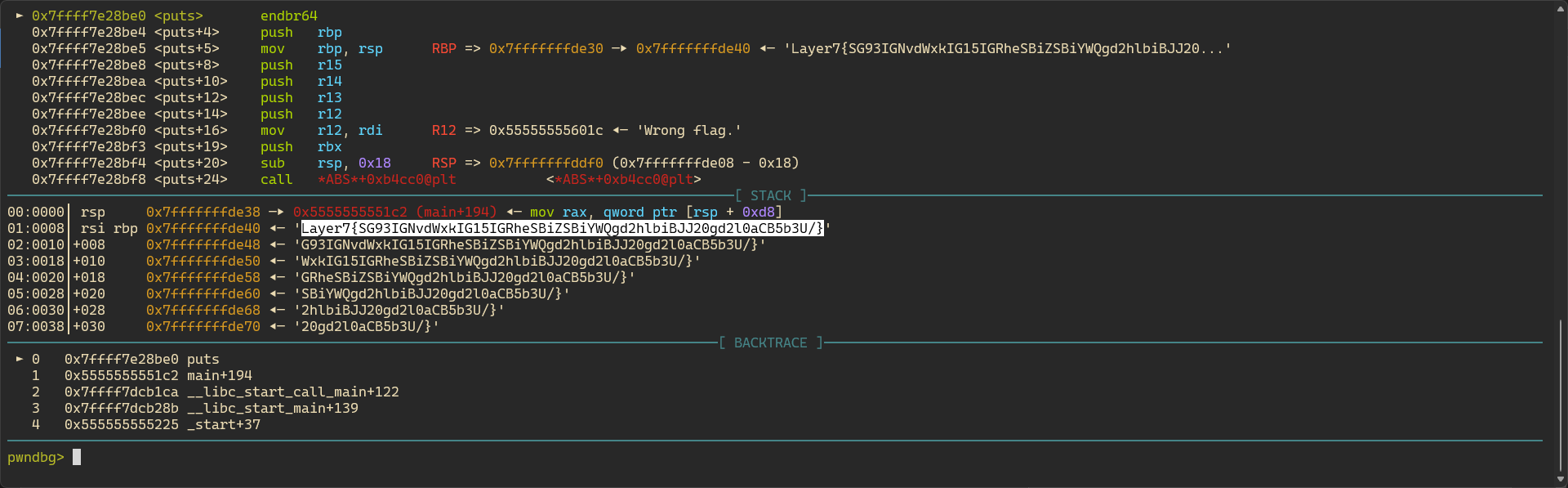The image size is (1568, 488).
Task: Click the current instruction arrow at puts
Action: point(20,16)
